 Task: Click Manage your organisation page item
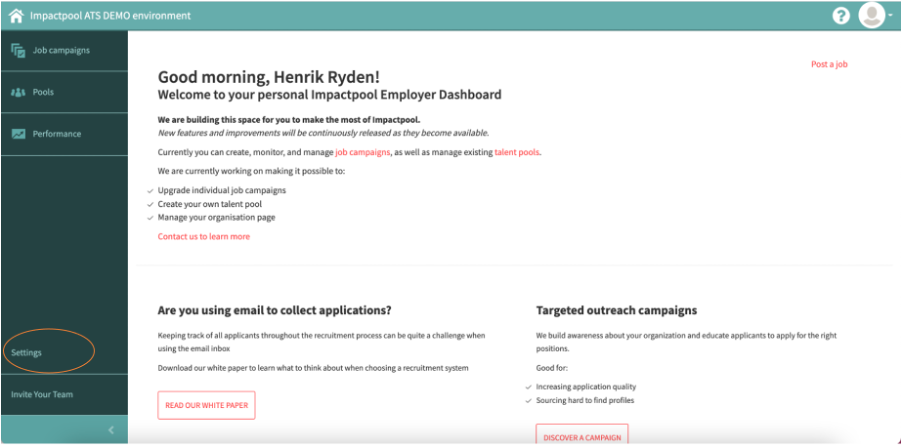(x=216, y=218)
